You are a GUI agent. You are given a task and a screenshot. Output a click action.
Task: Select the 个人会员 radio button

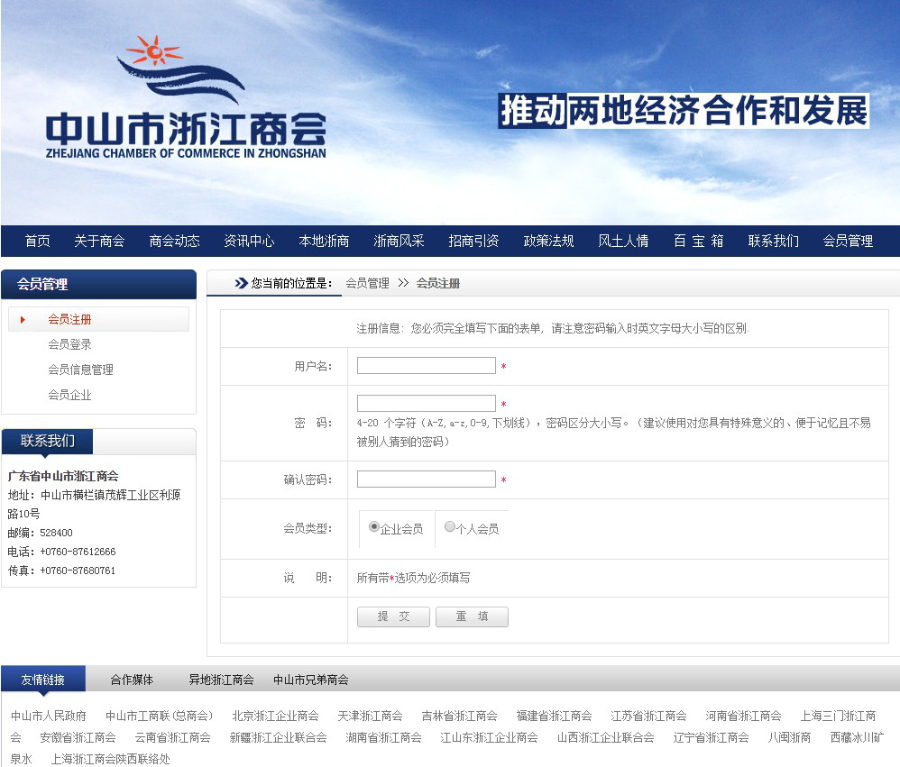(449, 526)
